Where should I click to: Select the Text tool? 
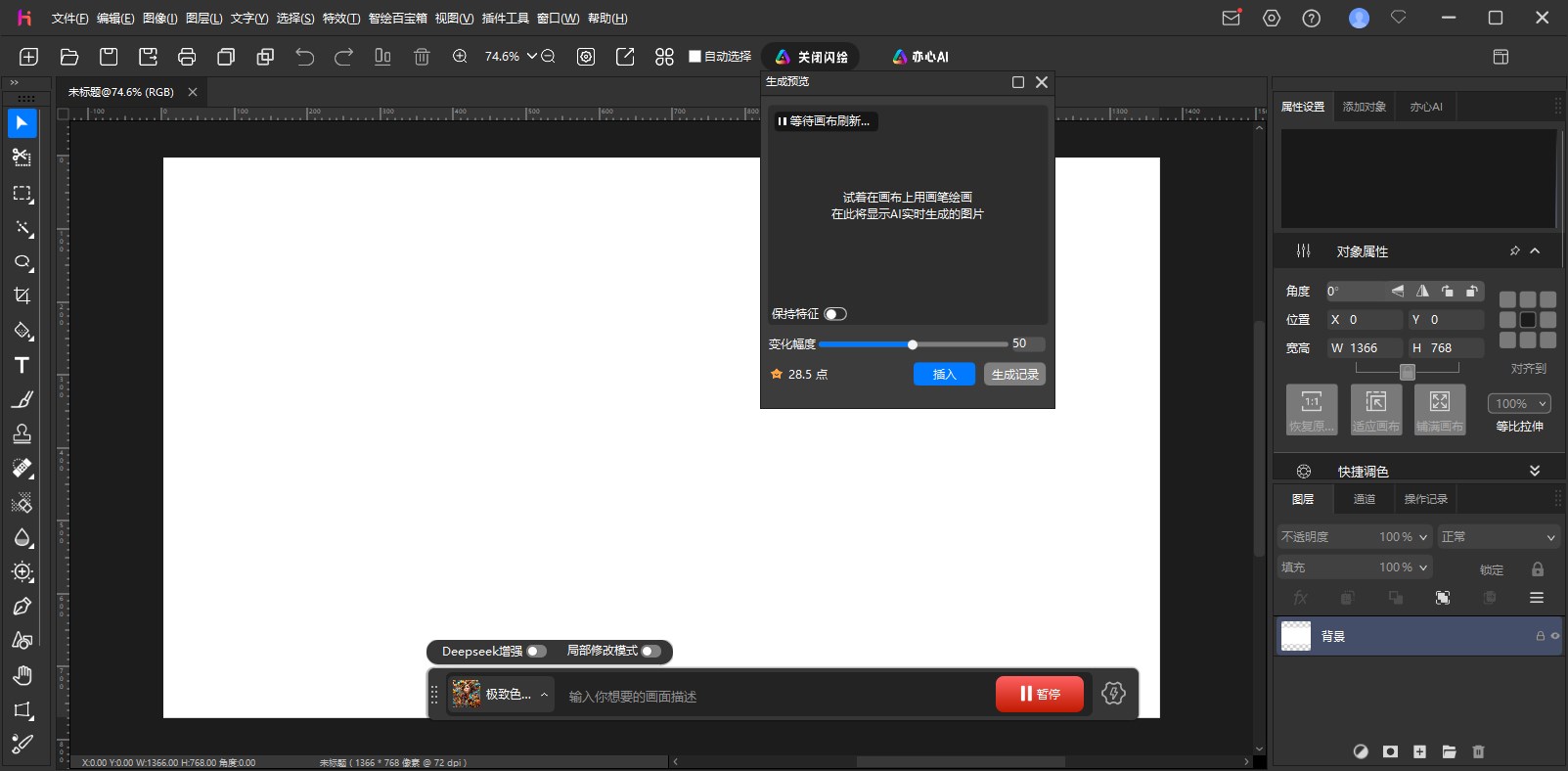pos(22,365)
